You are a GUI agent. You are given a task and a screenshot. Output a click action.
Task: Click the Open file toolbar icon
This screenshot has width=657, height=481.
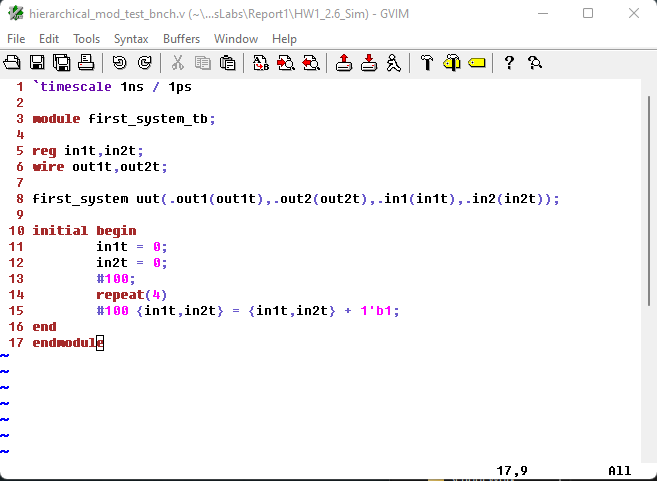pos(12,63)
